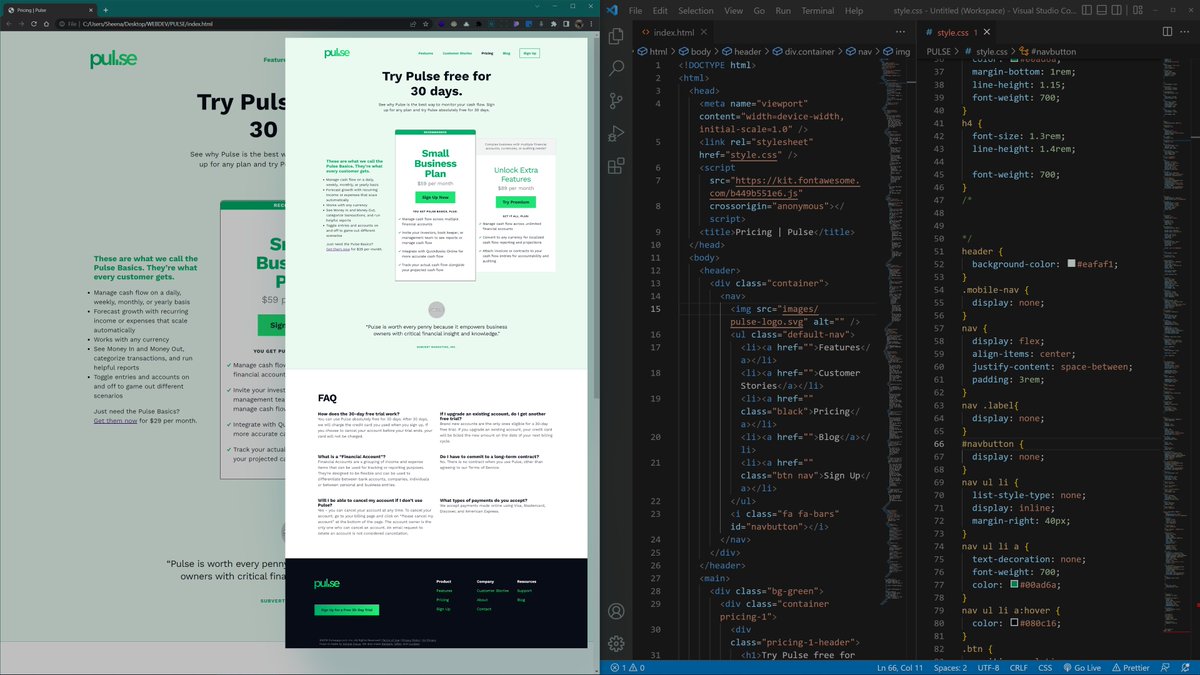
Task: Change the CRLF end of line sequence
Action: click(1019, 667)
